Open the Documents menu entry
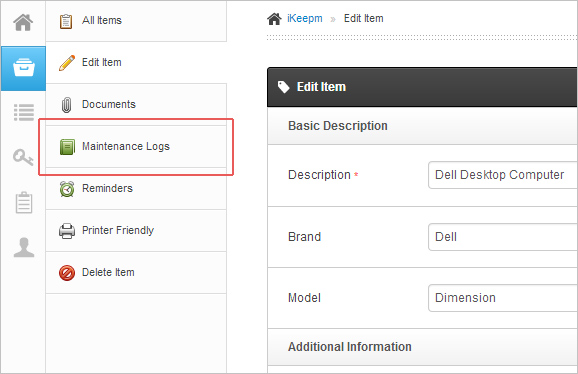The image size is (578, 374). 136,105
